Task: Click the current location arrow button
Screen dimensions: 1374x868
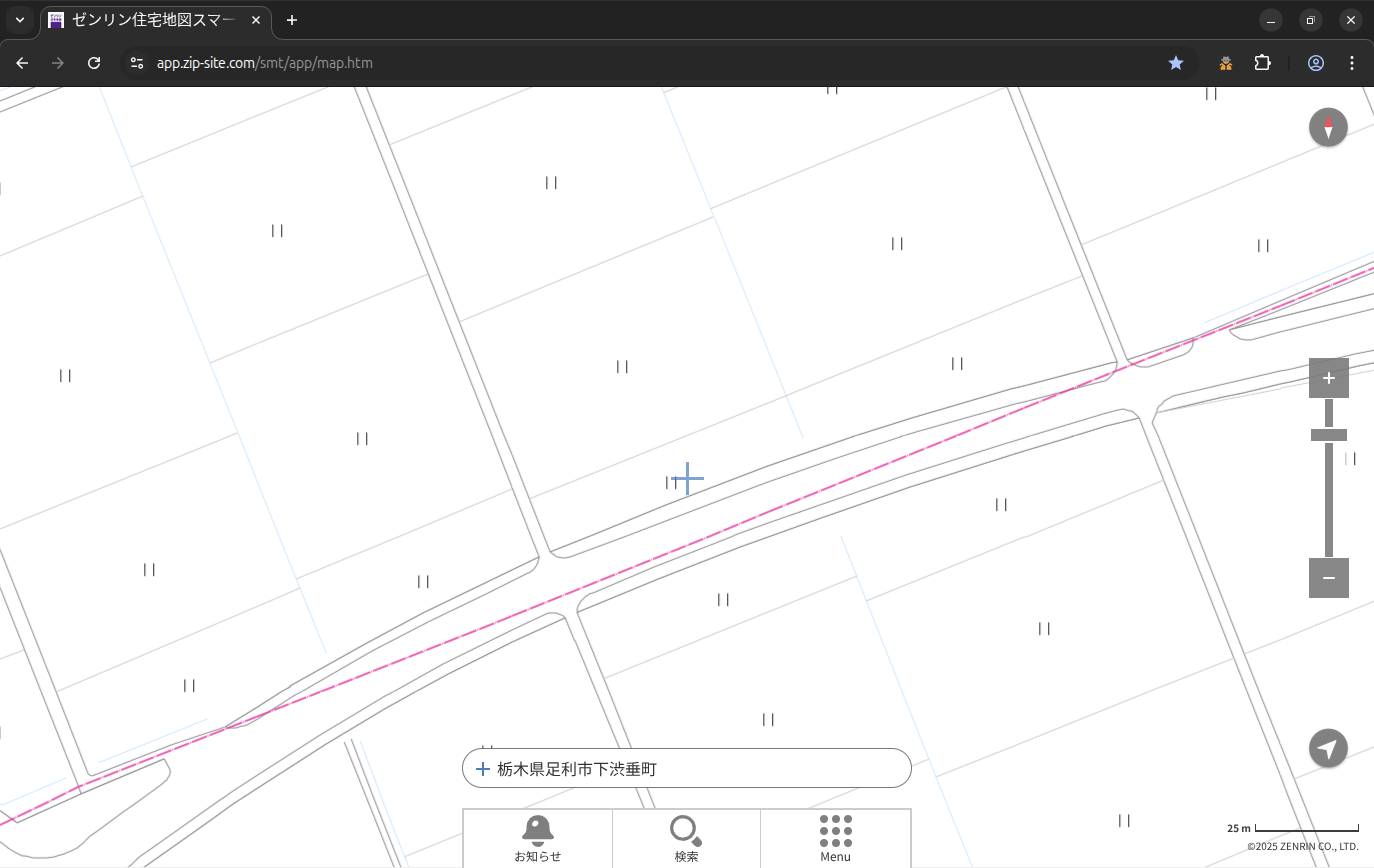Action: click(x=1328, y=748)
